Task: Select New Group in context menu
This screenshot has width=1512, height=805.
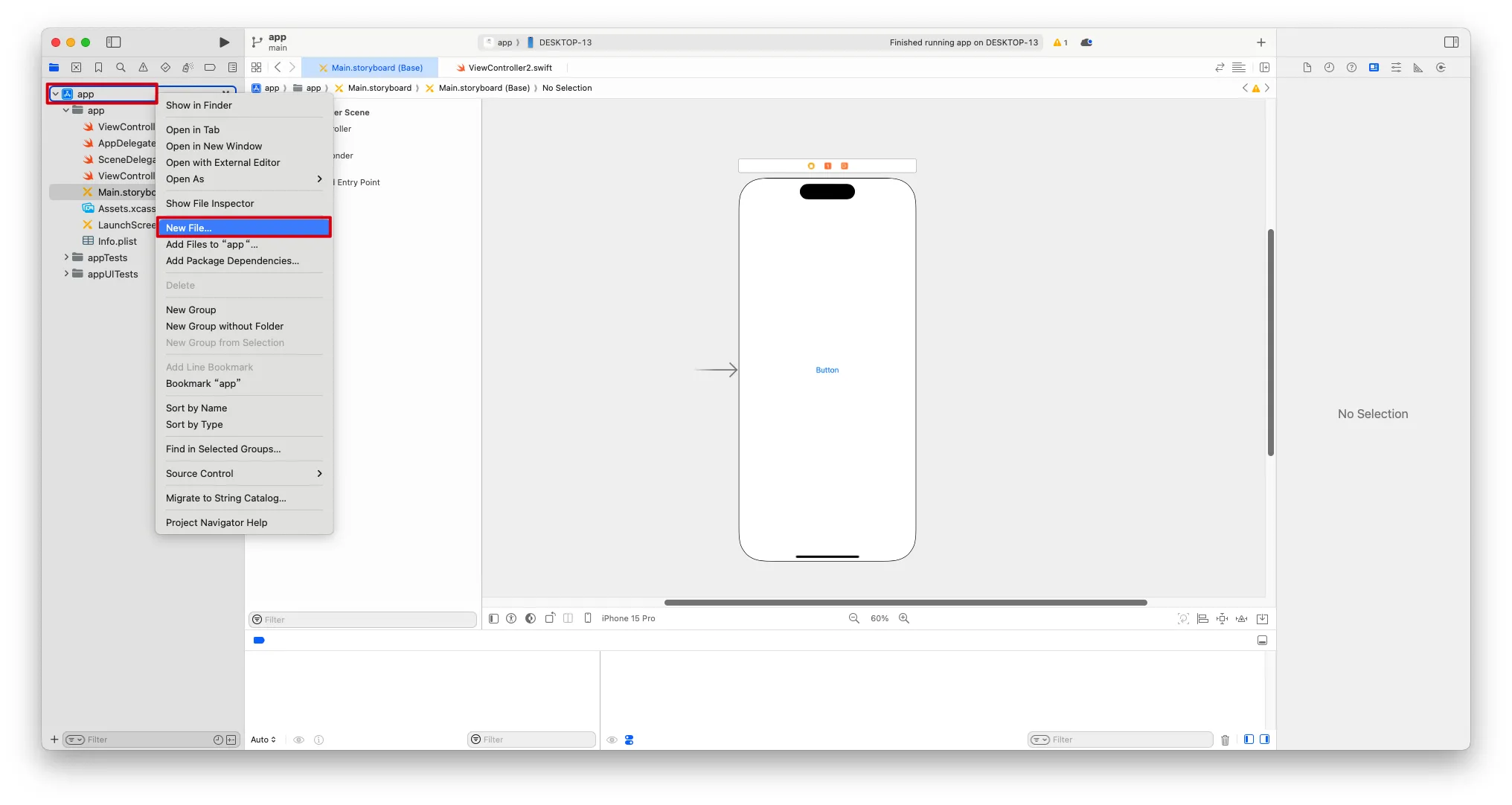Action: (x=244, y=310)
